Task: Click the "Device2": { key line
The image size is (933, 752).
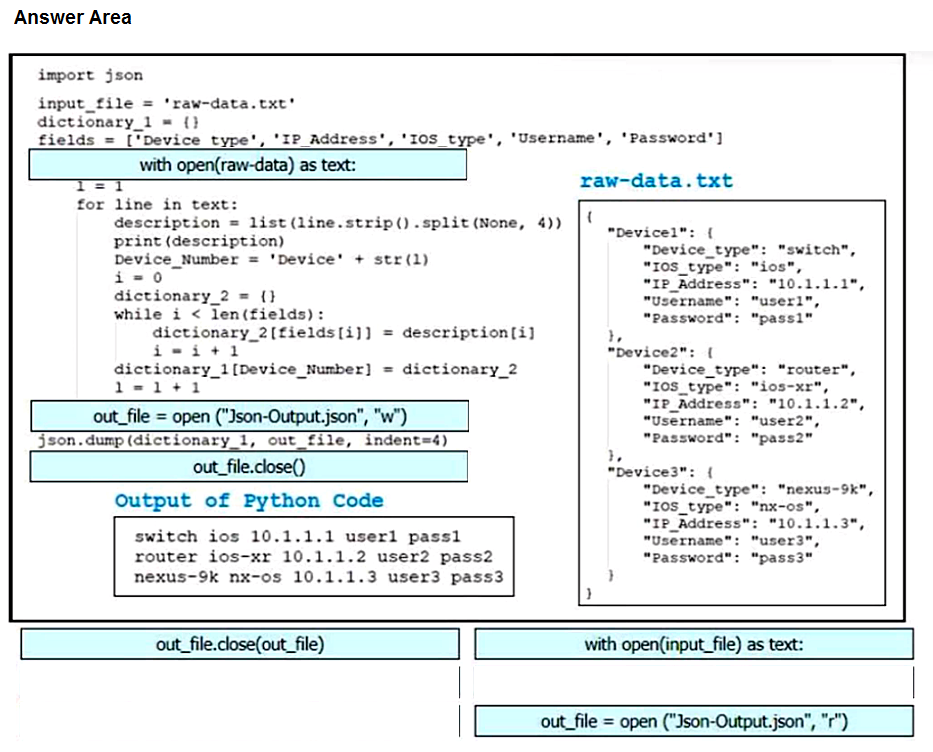Action: (x=659, y=353)
